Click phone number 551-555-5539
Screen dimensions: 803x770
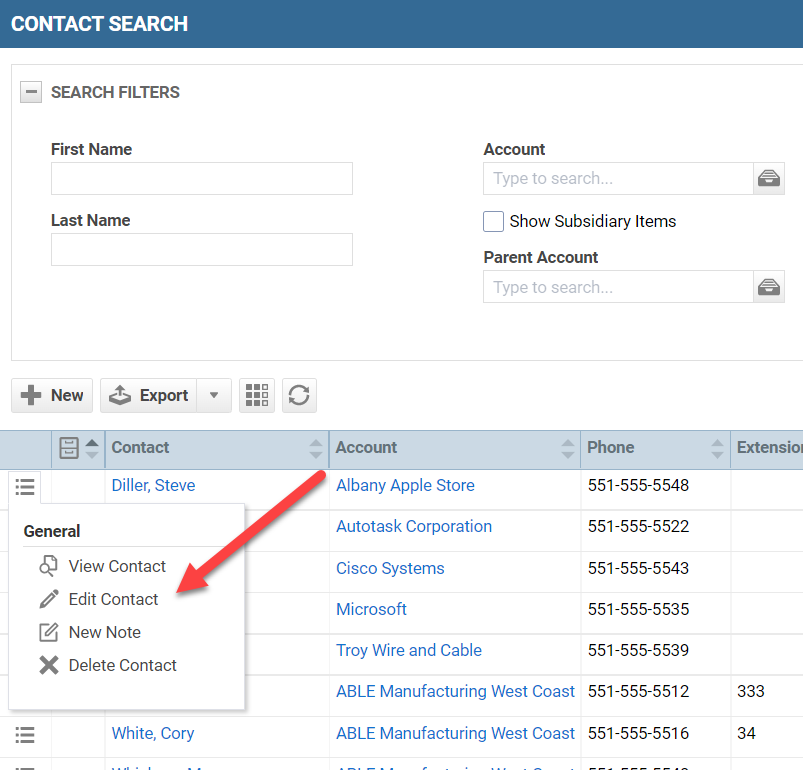tap(638, 650)
